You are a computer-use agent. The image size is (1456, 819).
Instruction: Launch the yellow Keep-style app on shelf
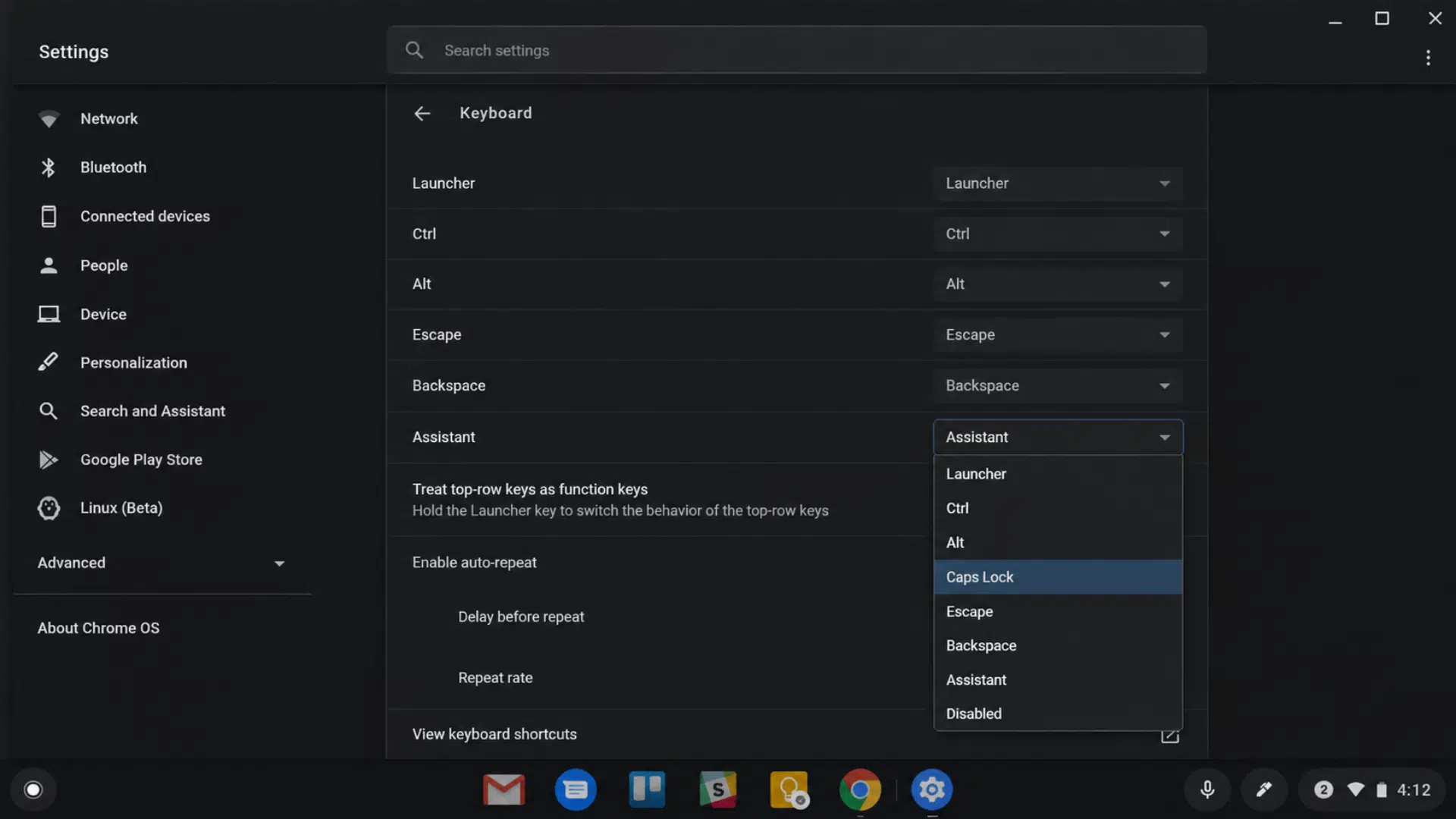click(x=789, y=790)
